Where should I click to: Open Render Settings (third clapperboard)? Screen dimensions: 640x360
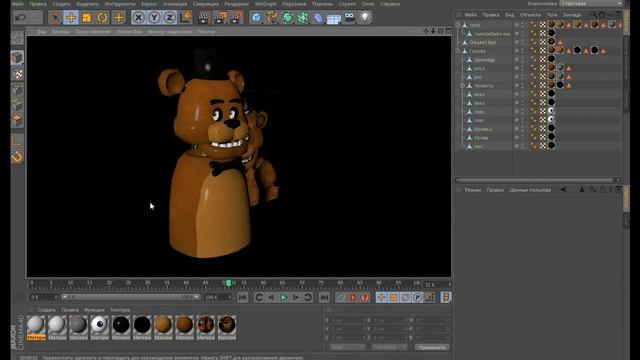point(236,18)
